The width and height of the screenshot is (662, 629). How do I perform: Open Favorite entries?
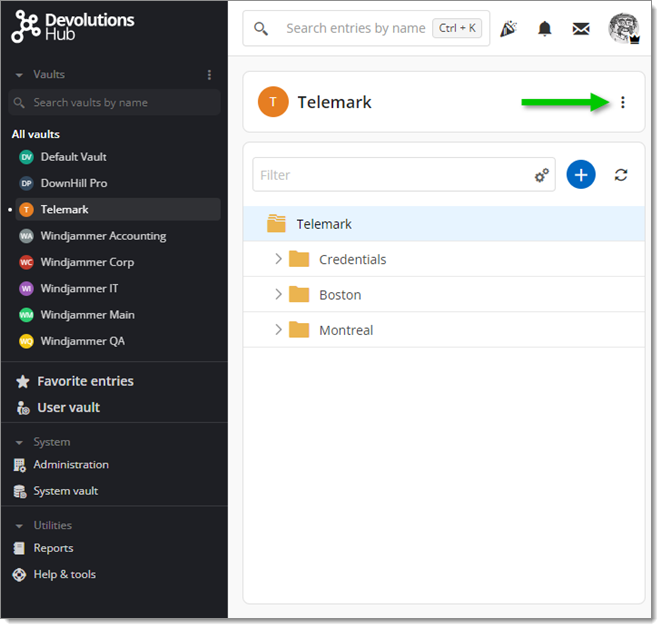(85, 381)
